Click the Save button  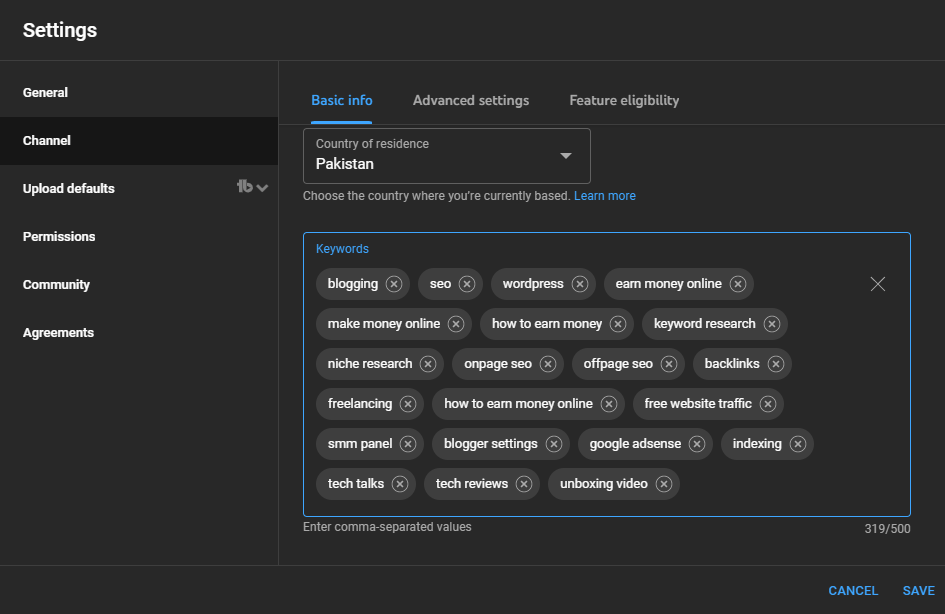pos(918,591)
